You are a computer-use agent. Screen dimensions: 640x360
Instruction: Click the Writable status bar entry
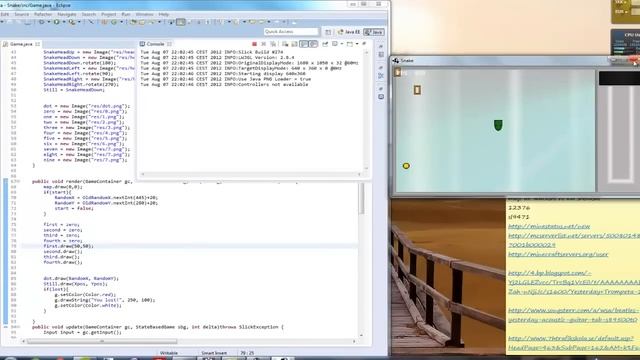point(169,353)
